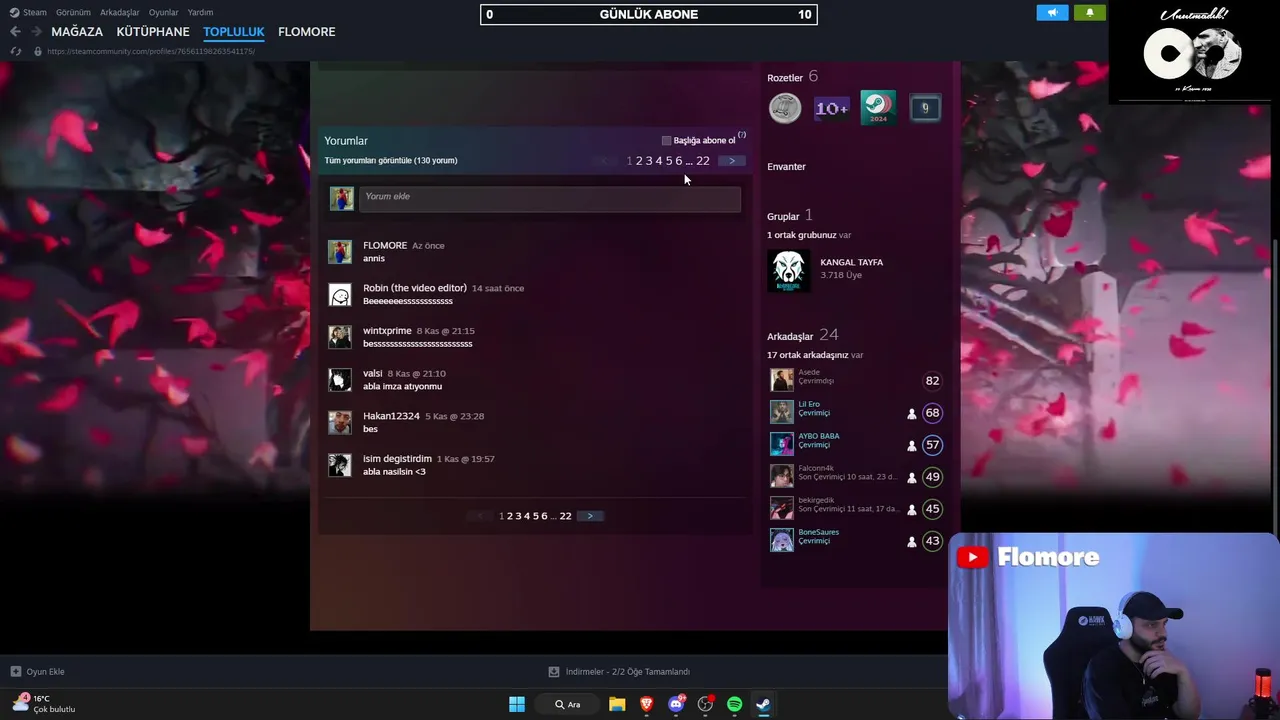Open File Explorer from the taskbar
Screen dimensions: 1280x720
click(617, 704)
